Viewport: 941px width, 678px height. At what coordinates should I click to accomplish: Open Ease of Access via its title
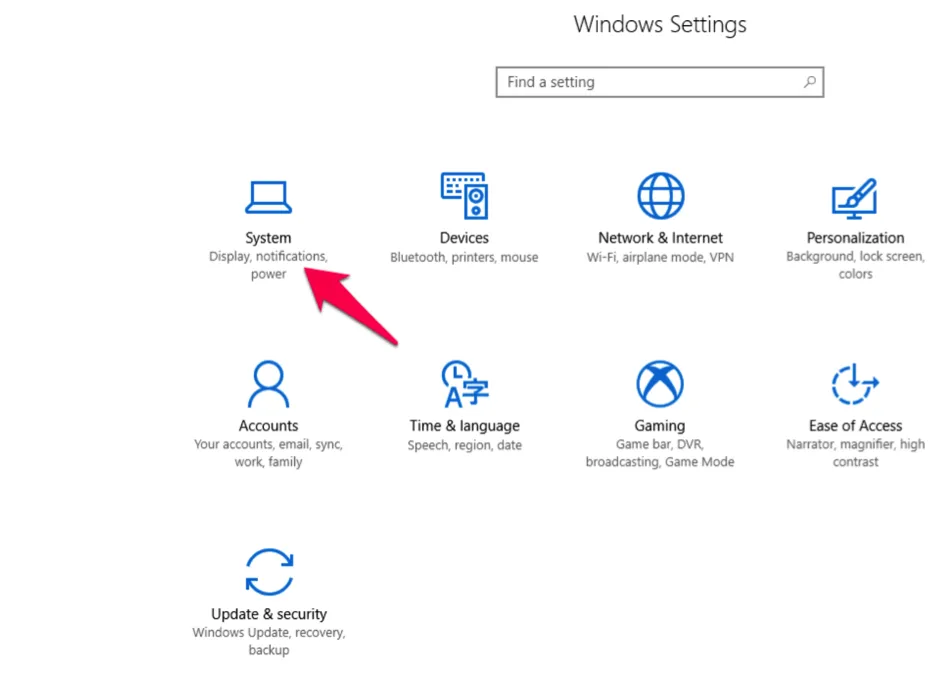coord(855,425)
